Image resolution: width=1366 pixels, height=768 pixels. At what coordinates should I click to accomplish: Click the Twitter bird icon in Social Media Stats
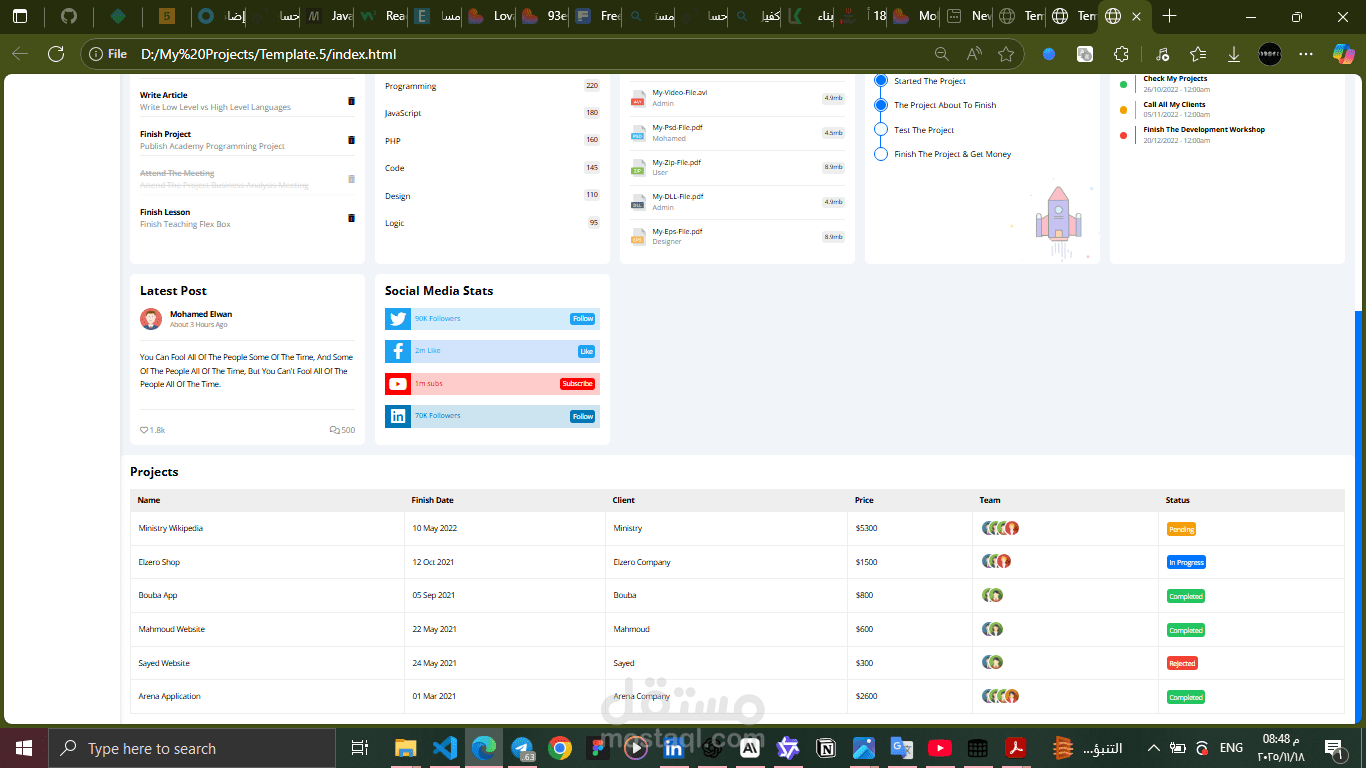[398, 319]
